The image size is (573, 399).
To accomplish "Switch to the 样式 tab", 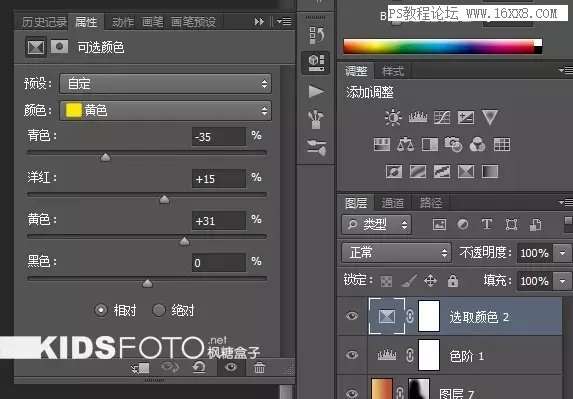I will coord(392,71).
